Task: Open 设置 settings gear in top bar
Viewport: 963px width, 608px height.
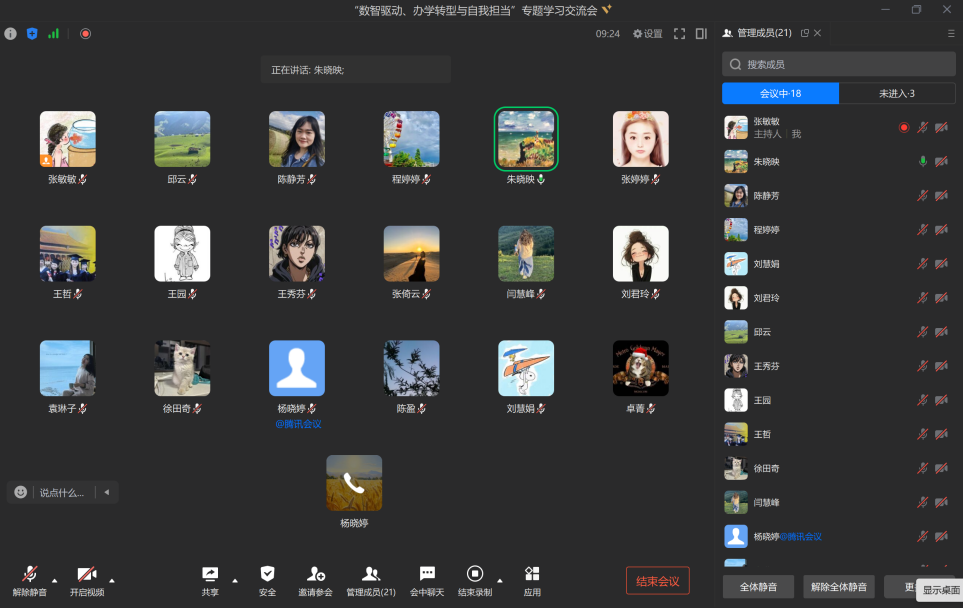Action: (647, 33)
